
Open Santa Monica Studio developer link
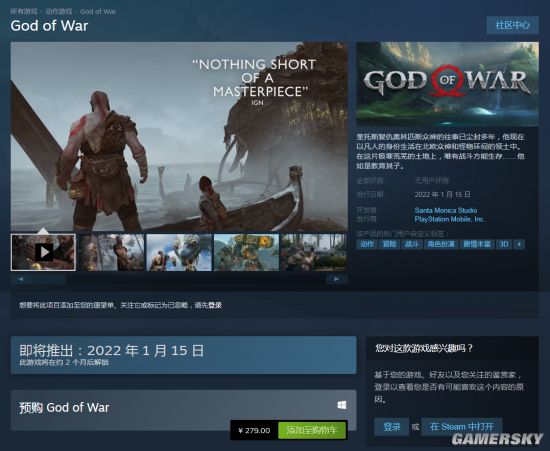tap(446, 210)
